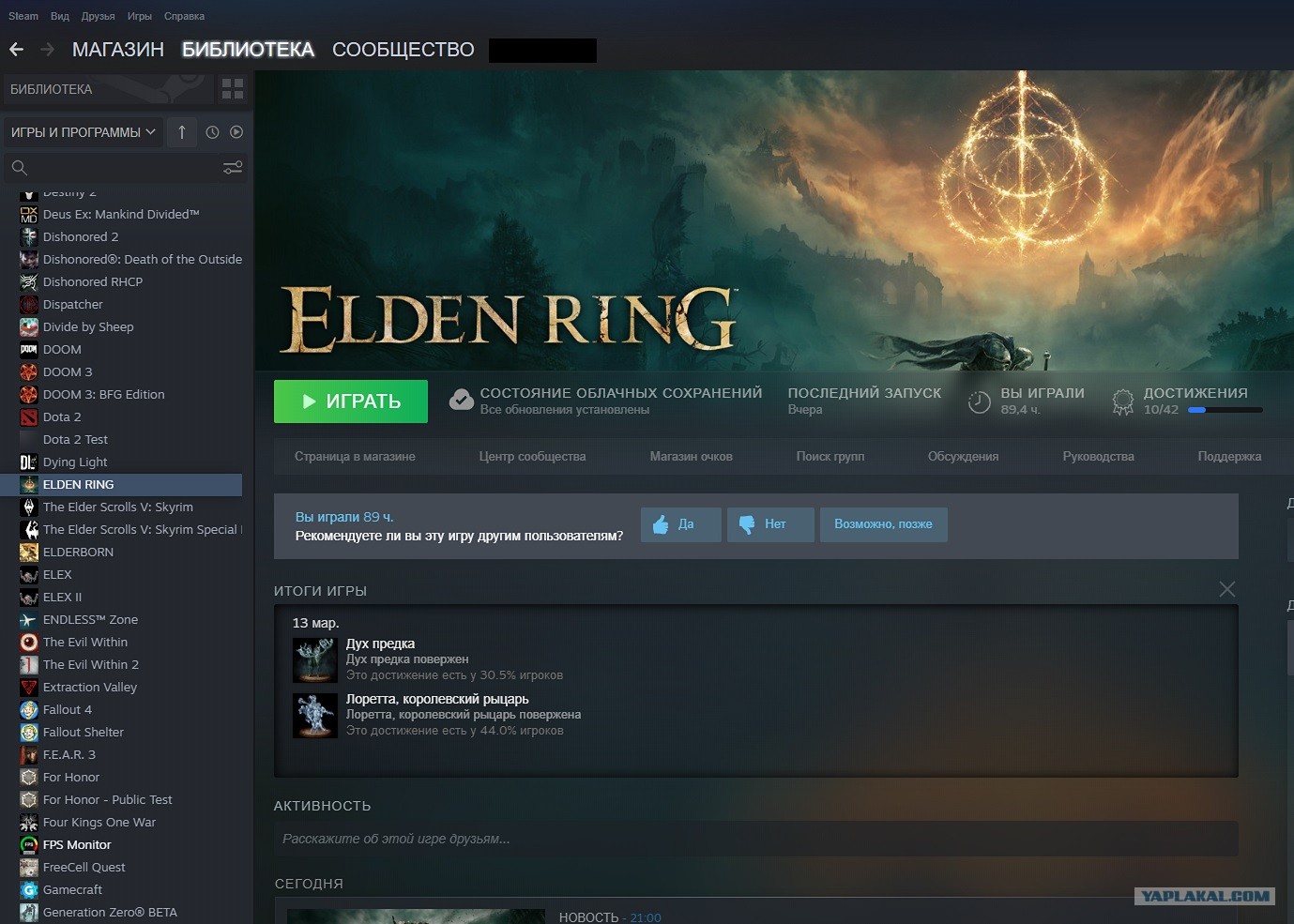Image resolution: width=1294 pixels, height=924 pixels.
Task: Go forward with the right arrow
Action: pyautogui.click(x=47, y=49)
